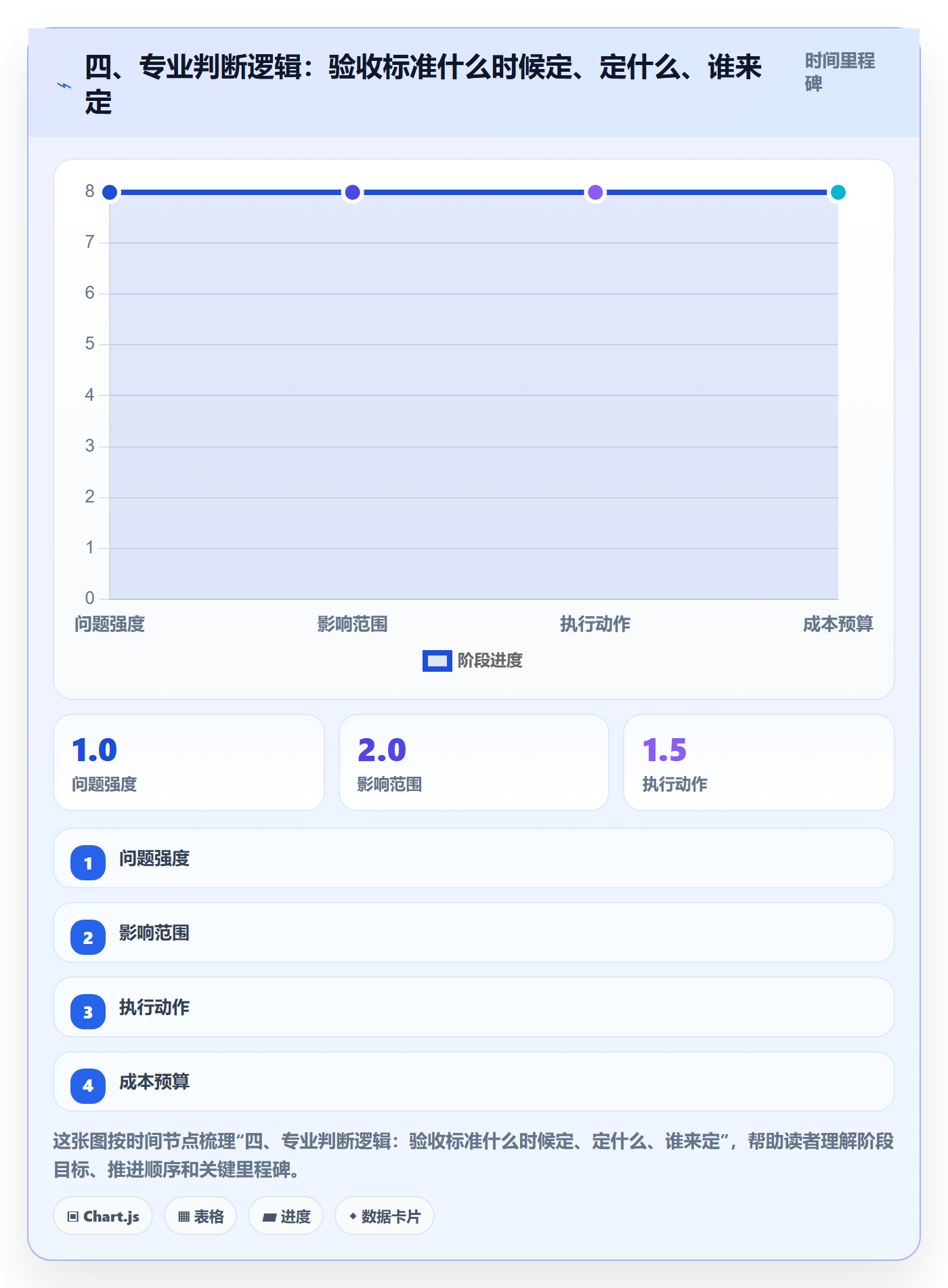The height and width of the screenshot is (1288, 948).
Task: Click the 影响范围 data point on chart
Action: point(352,192)
